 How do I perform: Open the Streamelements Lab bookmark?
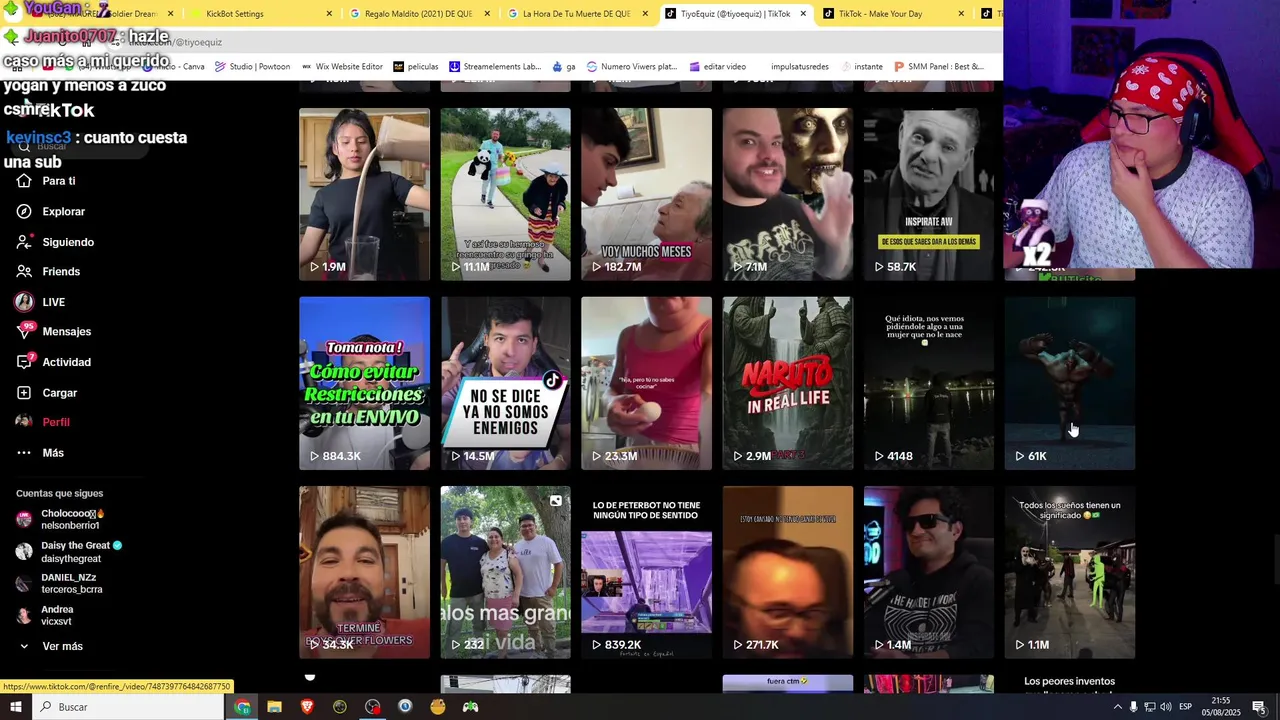[x=495, y=67]
